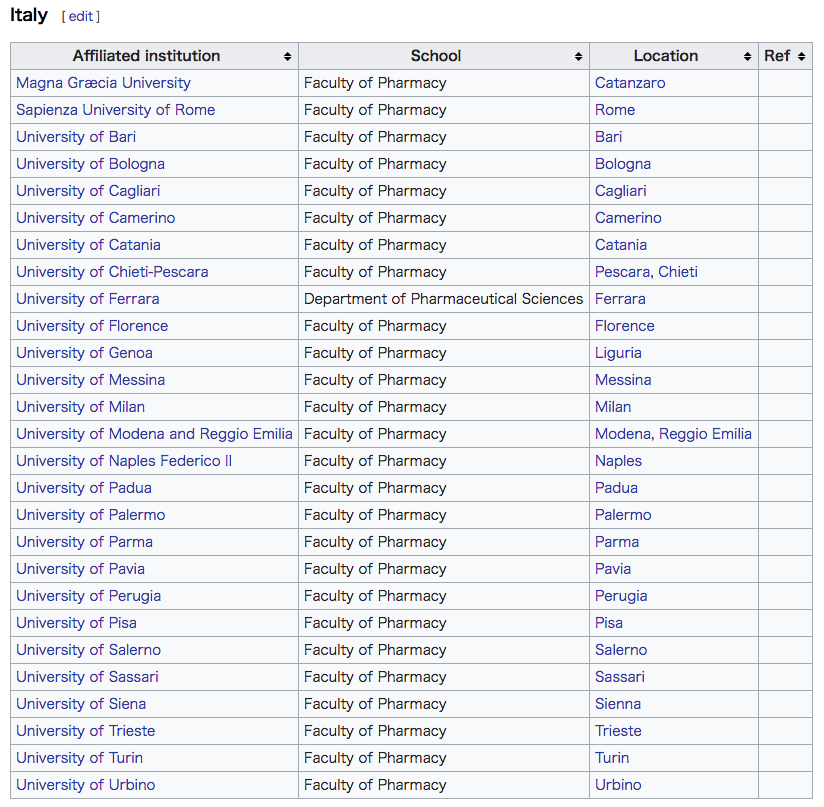
Task: Follow the Catanzaro location link
Action: 630,83
